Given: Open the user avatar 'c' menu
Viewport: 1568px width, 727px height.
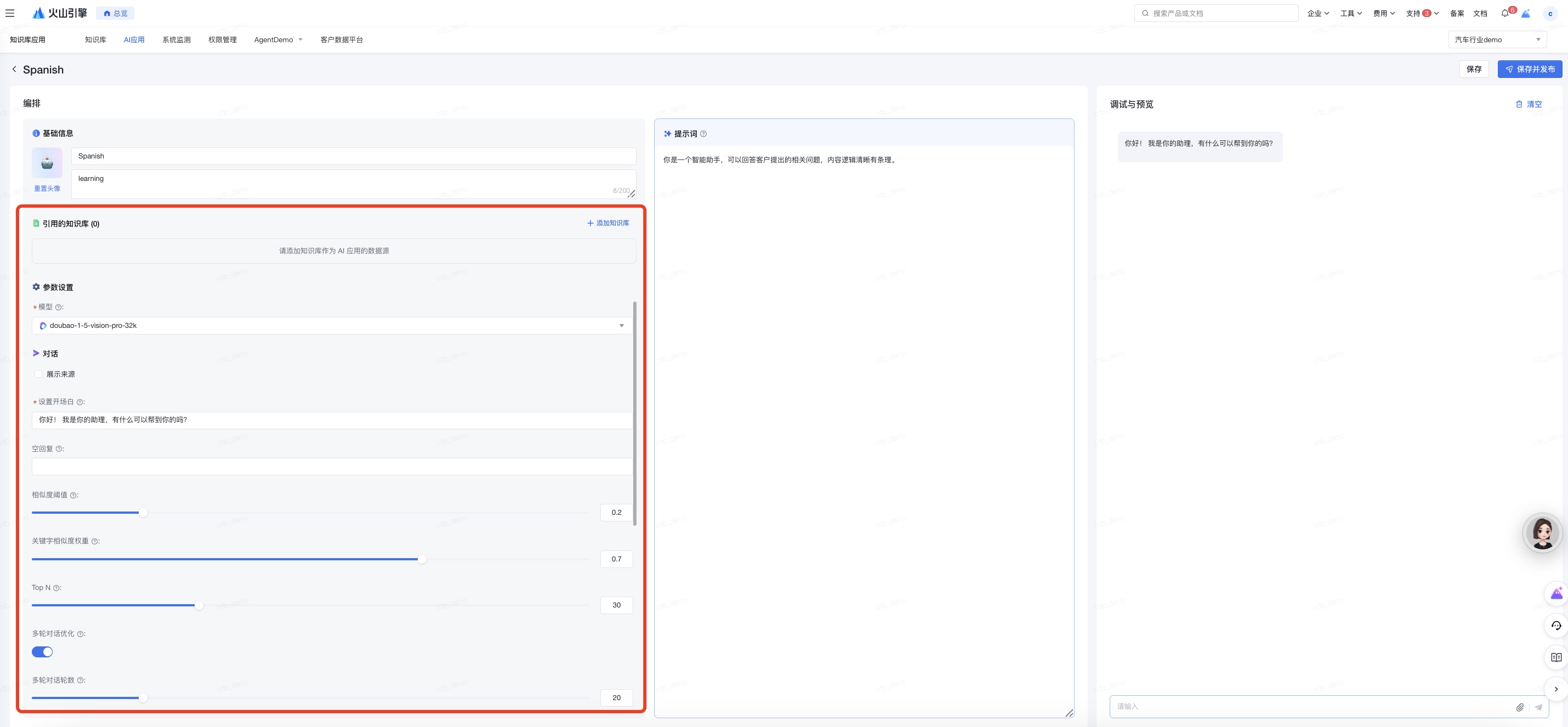Looking at the screenshot, I should pyautogui.click(x=1550, y=13).
